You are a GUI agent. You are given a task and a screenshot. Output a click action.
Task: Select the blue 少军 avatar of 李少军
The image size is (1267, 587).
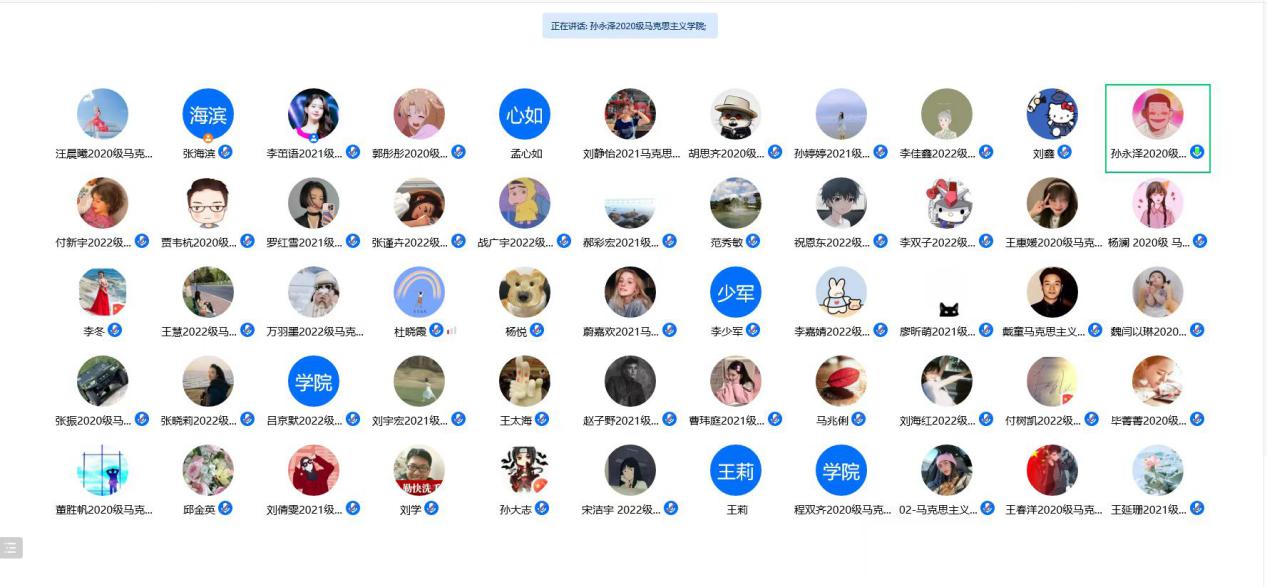[735, 292]
